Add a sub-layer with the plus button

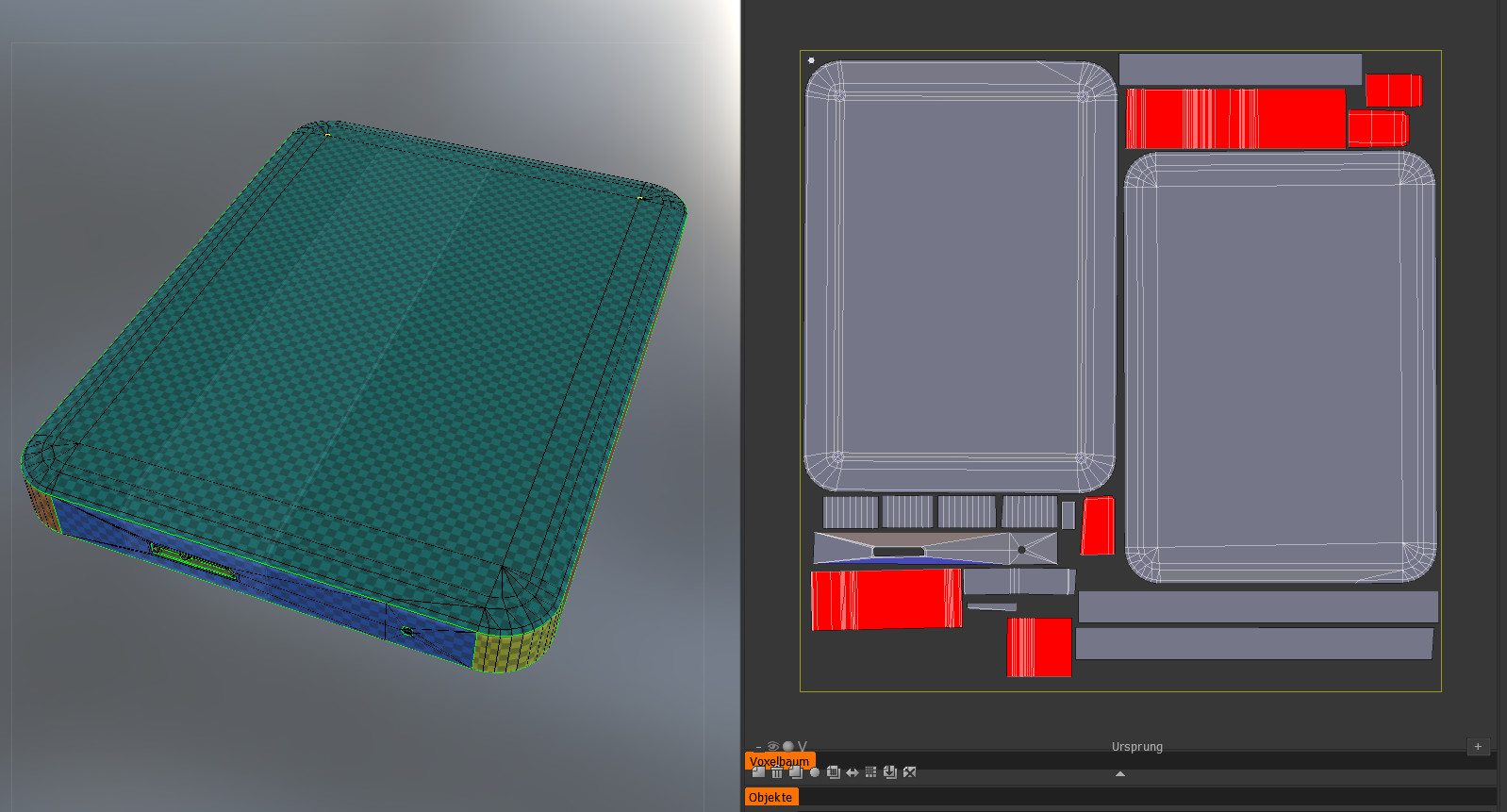point(1478,747)
